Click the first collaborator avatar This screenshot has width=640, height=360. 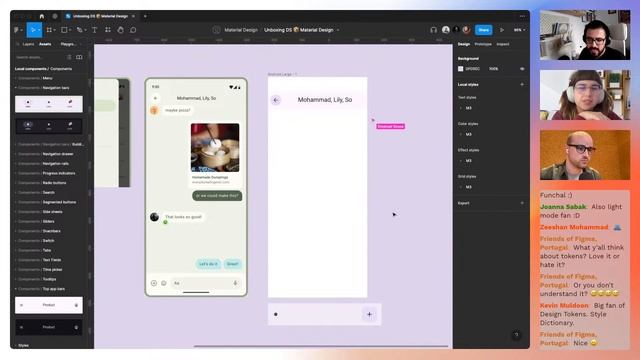(446, 30)
